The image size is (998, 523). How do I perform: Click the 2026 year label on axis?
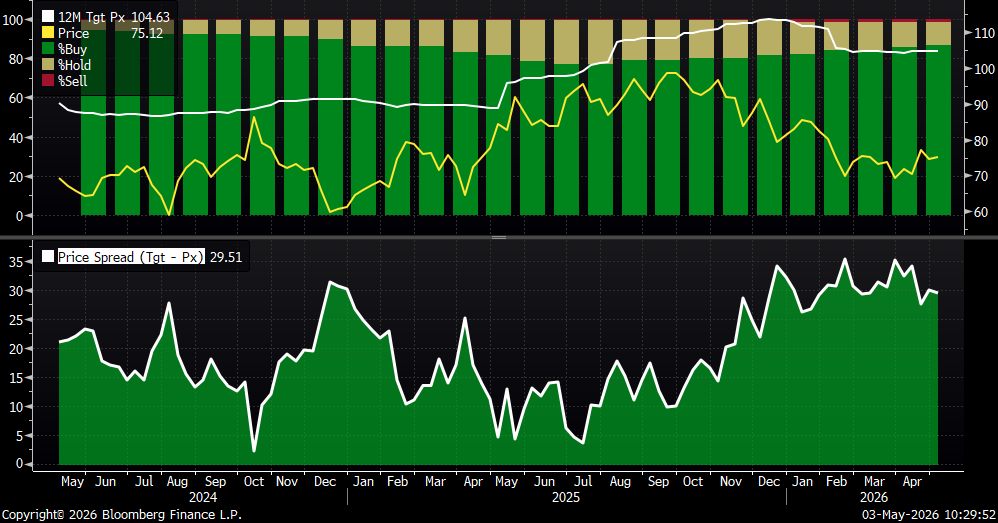[873, 498]
